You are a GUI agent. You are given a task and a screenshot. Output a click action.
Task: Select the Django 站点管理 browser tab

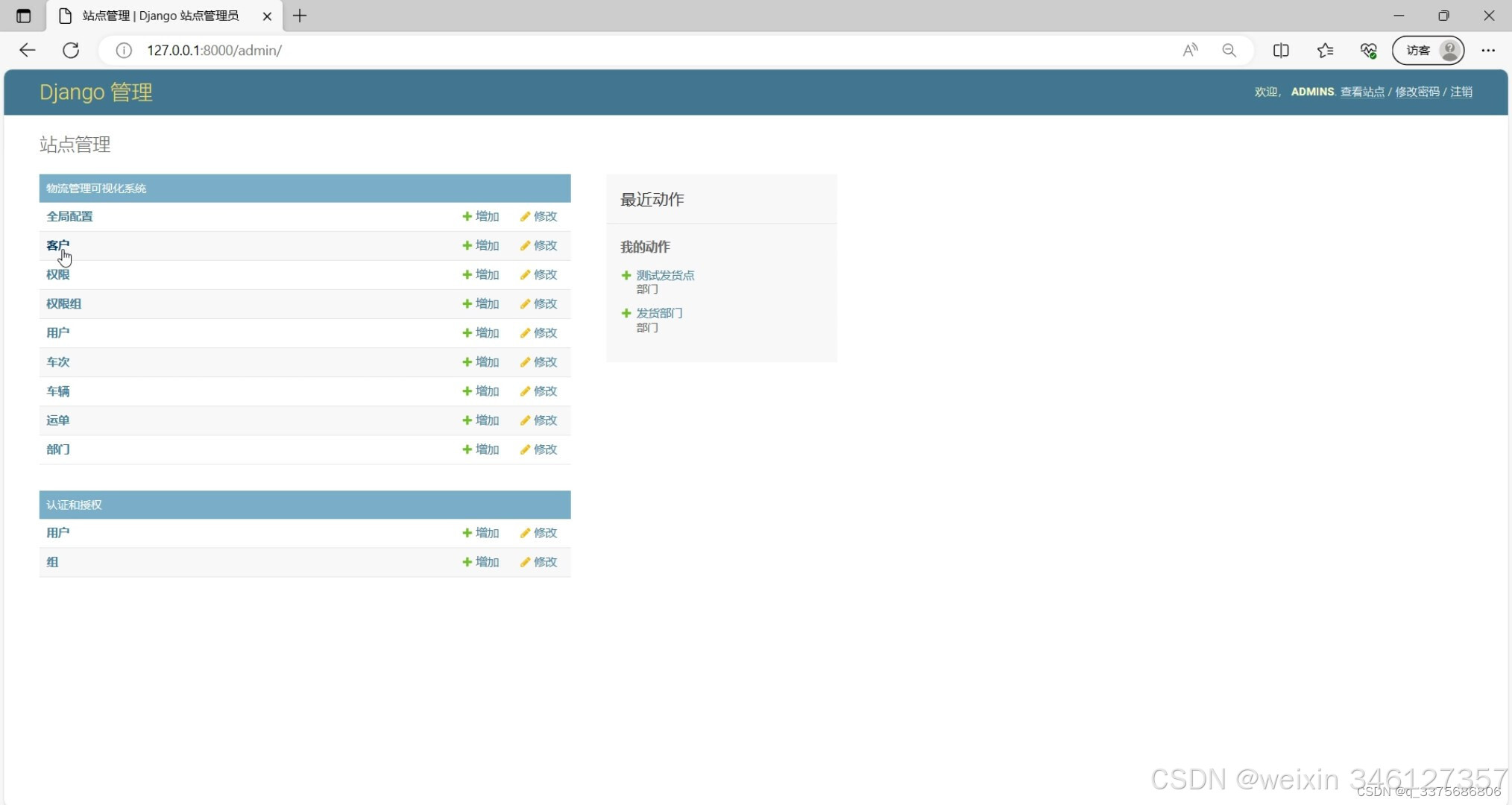coord(160,16)
